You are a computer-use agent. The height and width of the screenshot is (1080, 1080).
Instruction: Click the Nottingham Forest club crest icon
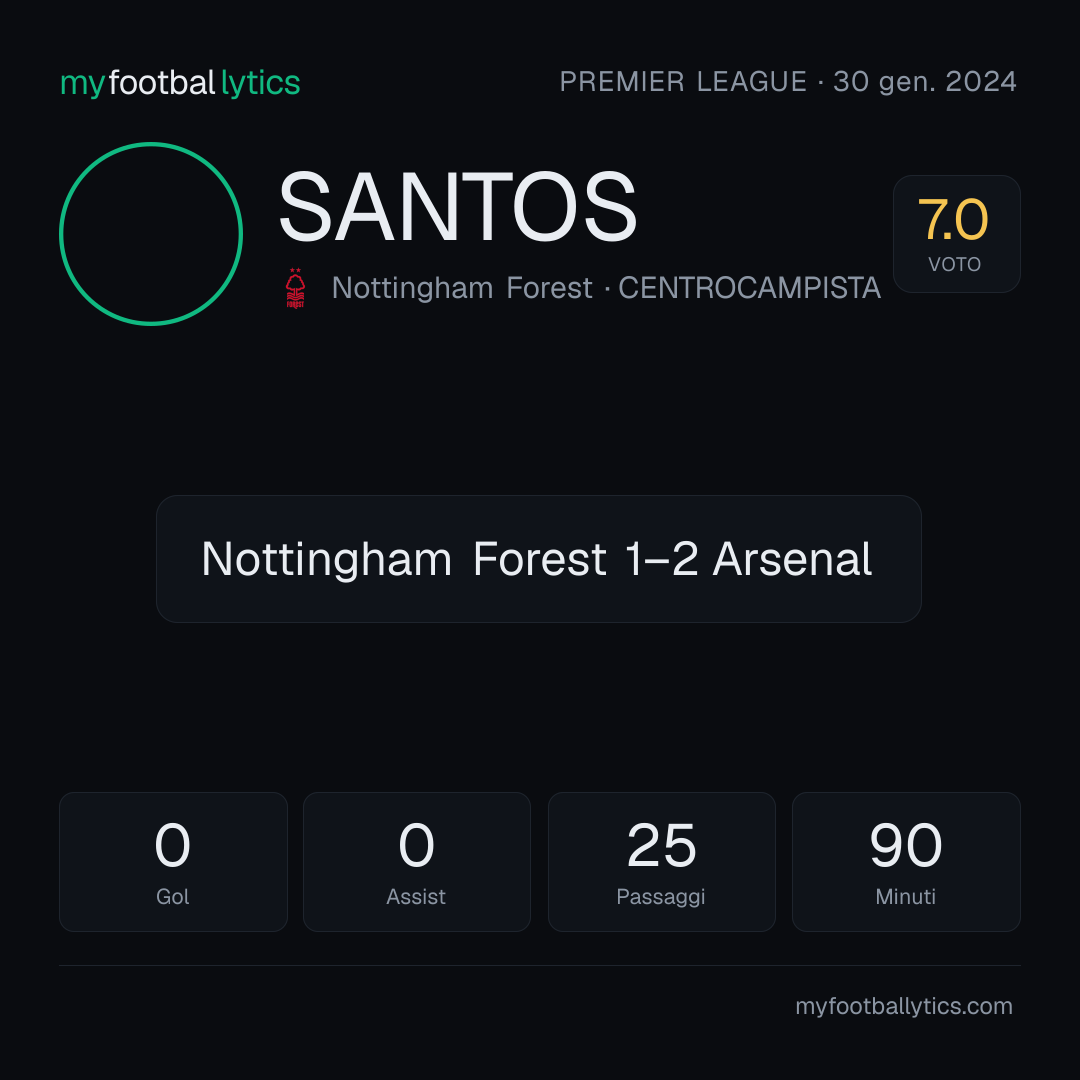[295, 288]
